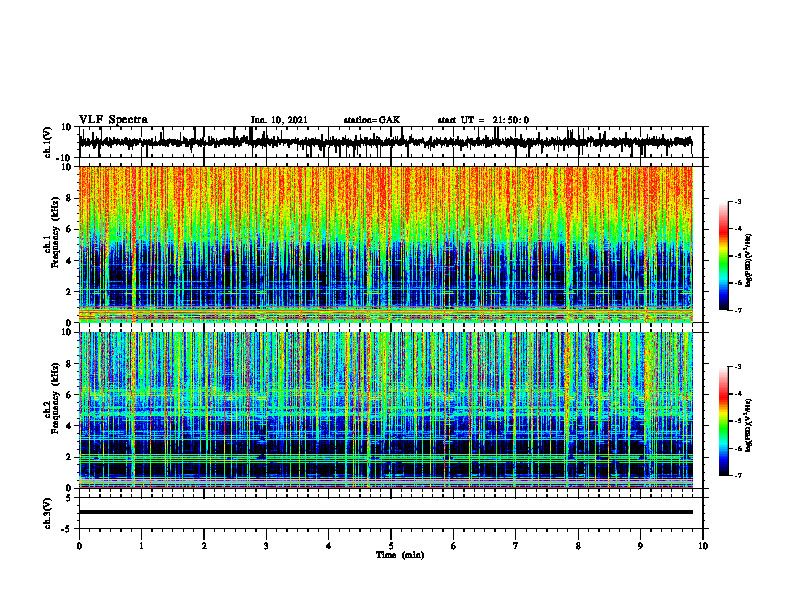Image resolution: width=792 pixels, height=612 pixels.
Task: Click the VLF Spectra title
Action: coord(113,120)
